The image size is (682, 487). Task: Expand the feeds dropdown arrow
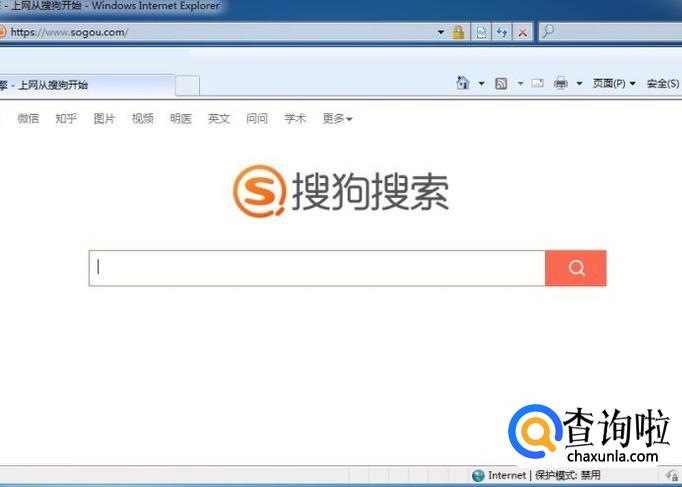(520, 83)
